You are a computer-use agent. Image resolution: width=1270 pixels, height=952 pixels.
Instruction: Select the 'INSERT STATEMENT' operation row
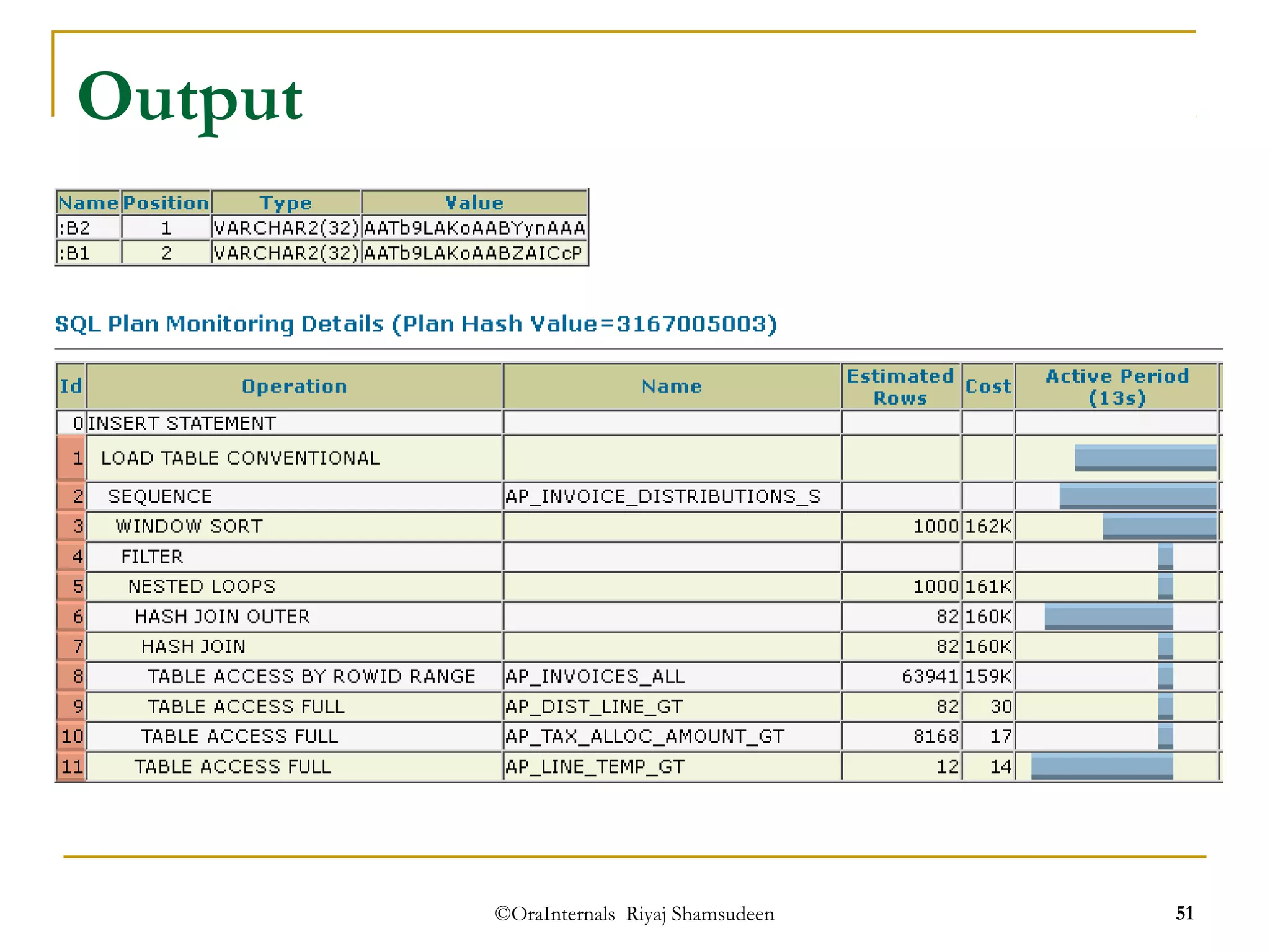click(294, 423)
